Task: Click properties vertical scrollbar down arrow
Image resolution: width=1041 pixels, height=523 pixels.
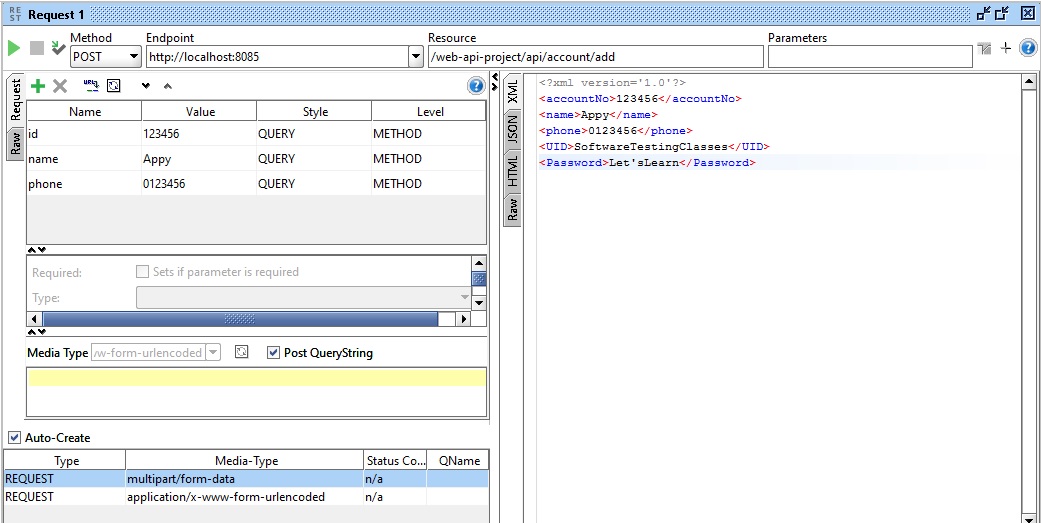Action: pyautogui.click(x=479, y=303)
